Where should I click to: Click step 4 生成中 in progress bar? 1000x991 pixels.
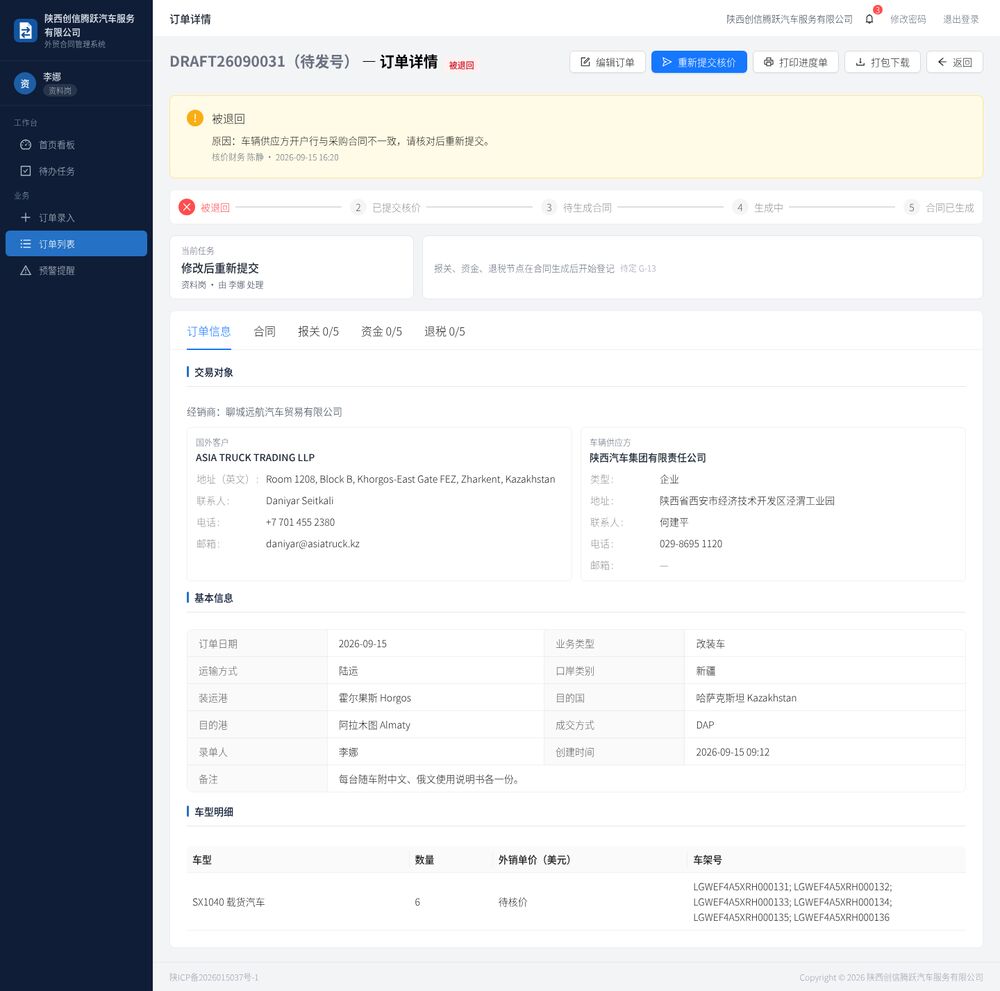(x=758, y=207)
